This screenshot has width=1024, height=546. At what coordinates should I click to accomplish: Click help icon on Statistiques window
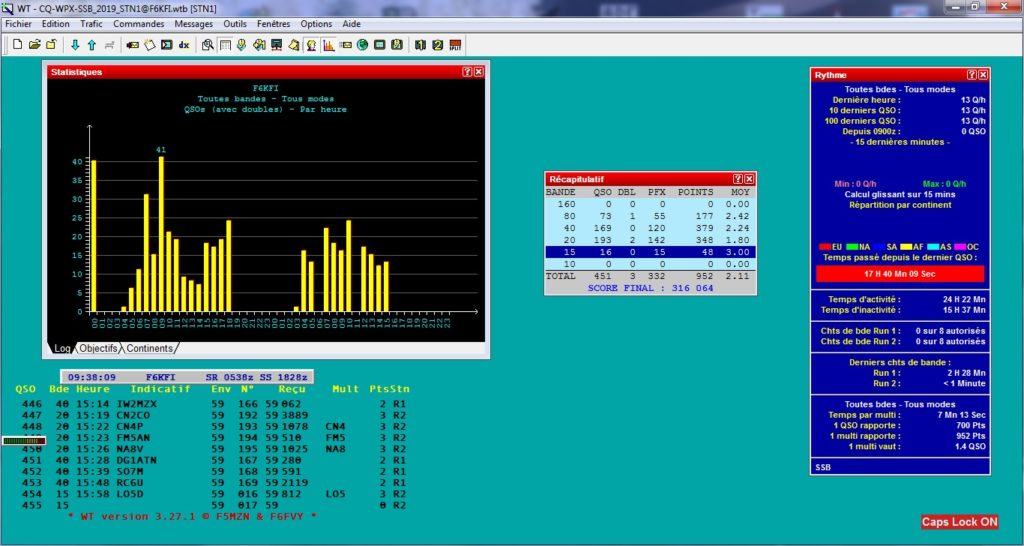[467, 72]
